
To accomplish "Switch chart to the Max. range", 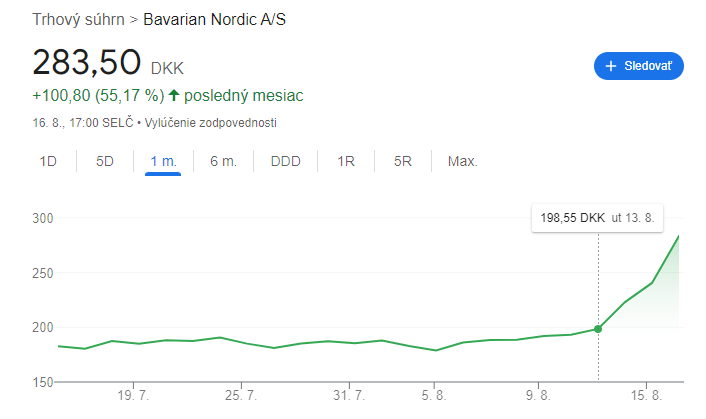I will click(x=462, y=161).
